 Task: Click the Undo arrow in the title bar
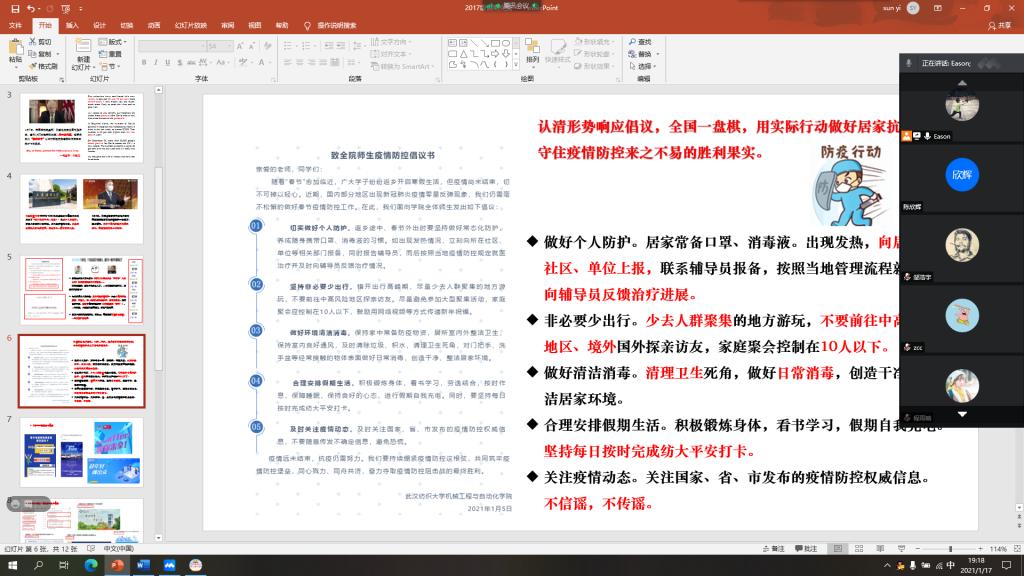pos(32,8)
